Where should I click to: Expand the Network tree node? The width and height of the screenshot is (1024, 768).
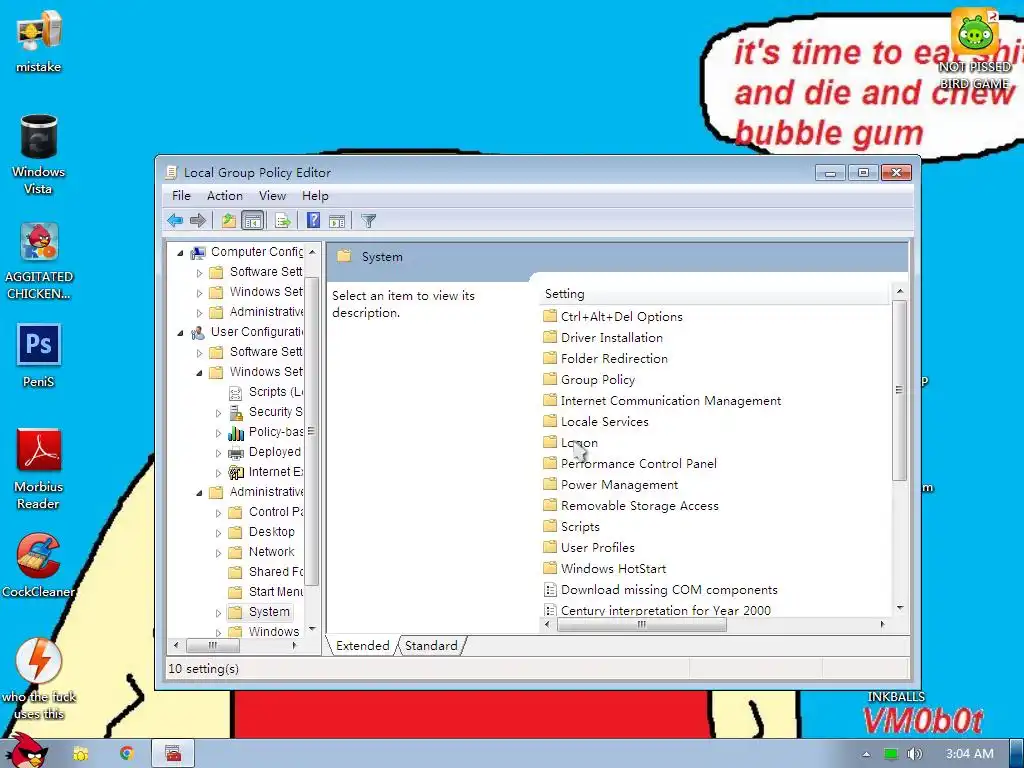click(219, 553)
